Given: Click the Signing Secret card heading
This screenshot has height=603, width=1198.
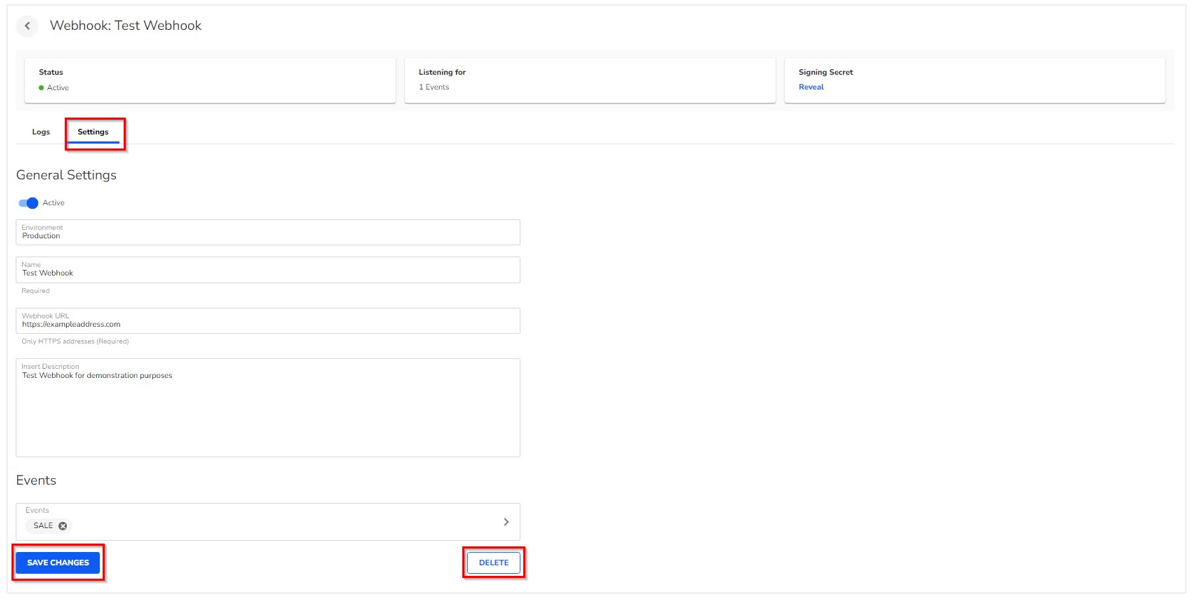Looking at the screenshot, I should (825, 72).
